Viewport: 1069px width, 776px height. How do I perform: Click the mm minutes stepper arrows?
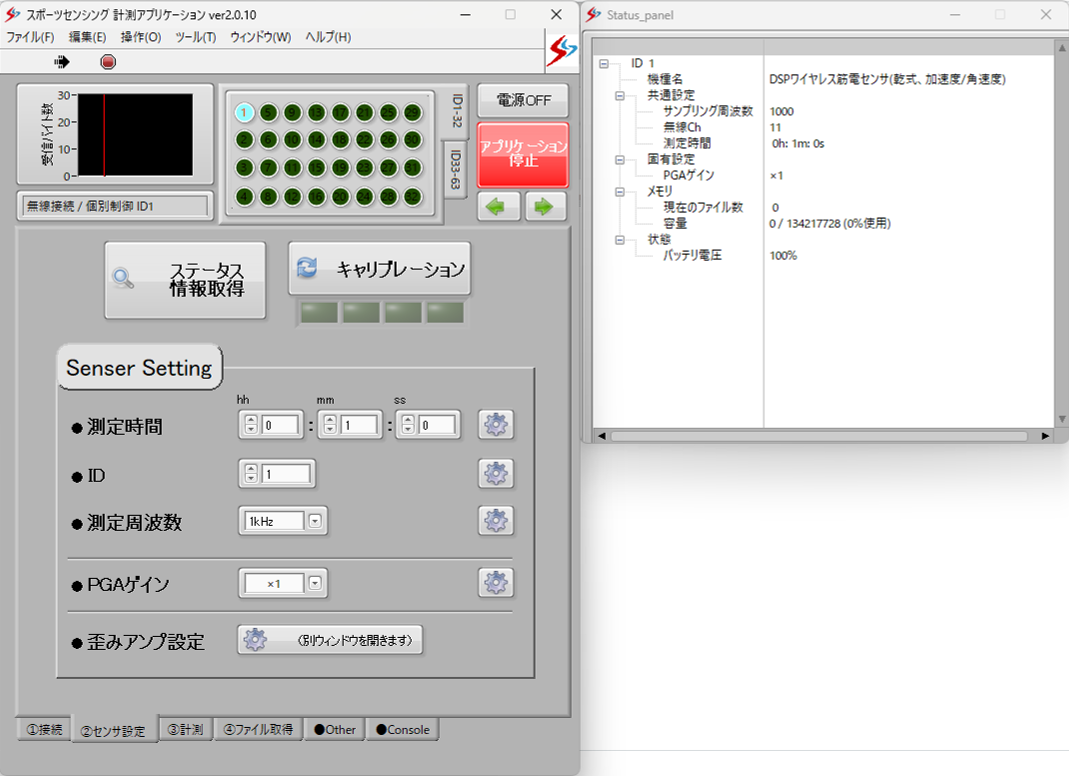(331, 426)
